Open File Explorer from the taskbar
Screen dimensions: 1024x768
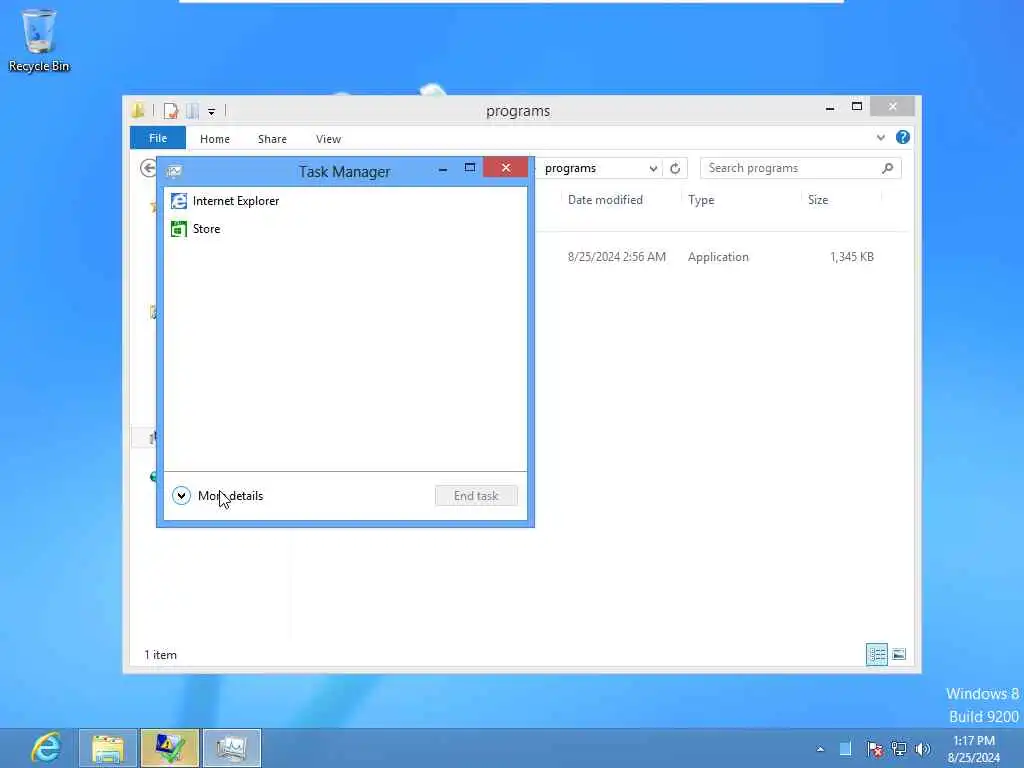tap(108, 748)
